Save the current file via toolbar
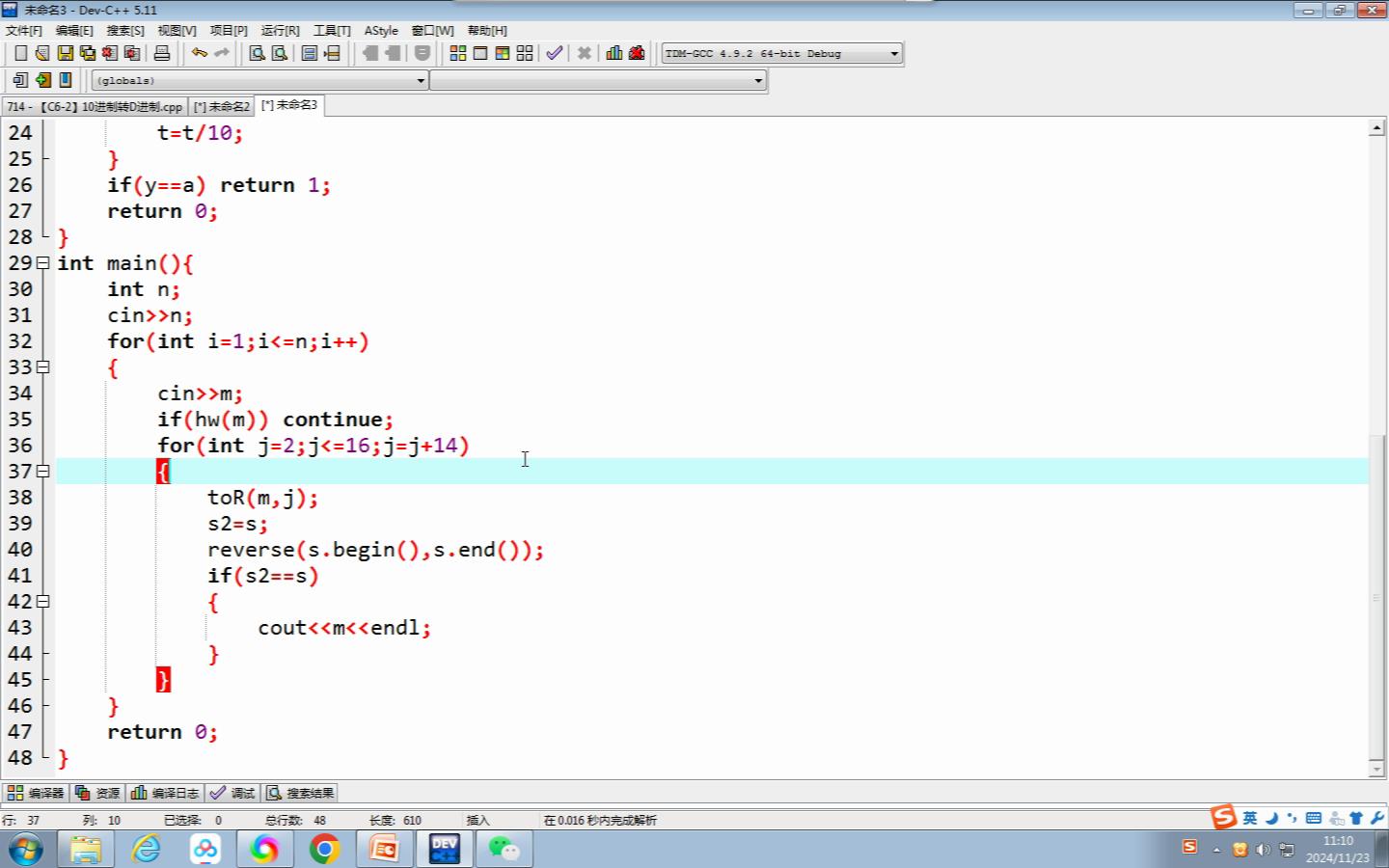 click(65, 53)
